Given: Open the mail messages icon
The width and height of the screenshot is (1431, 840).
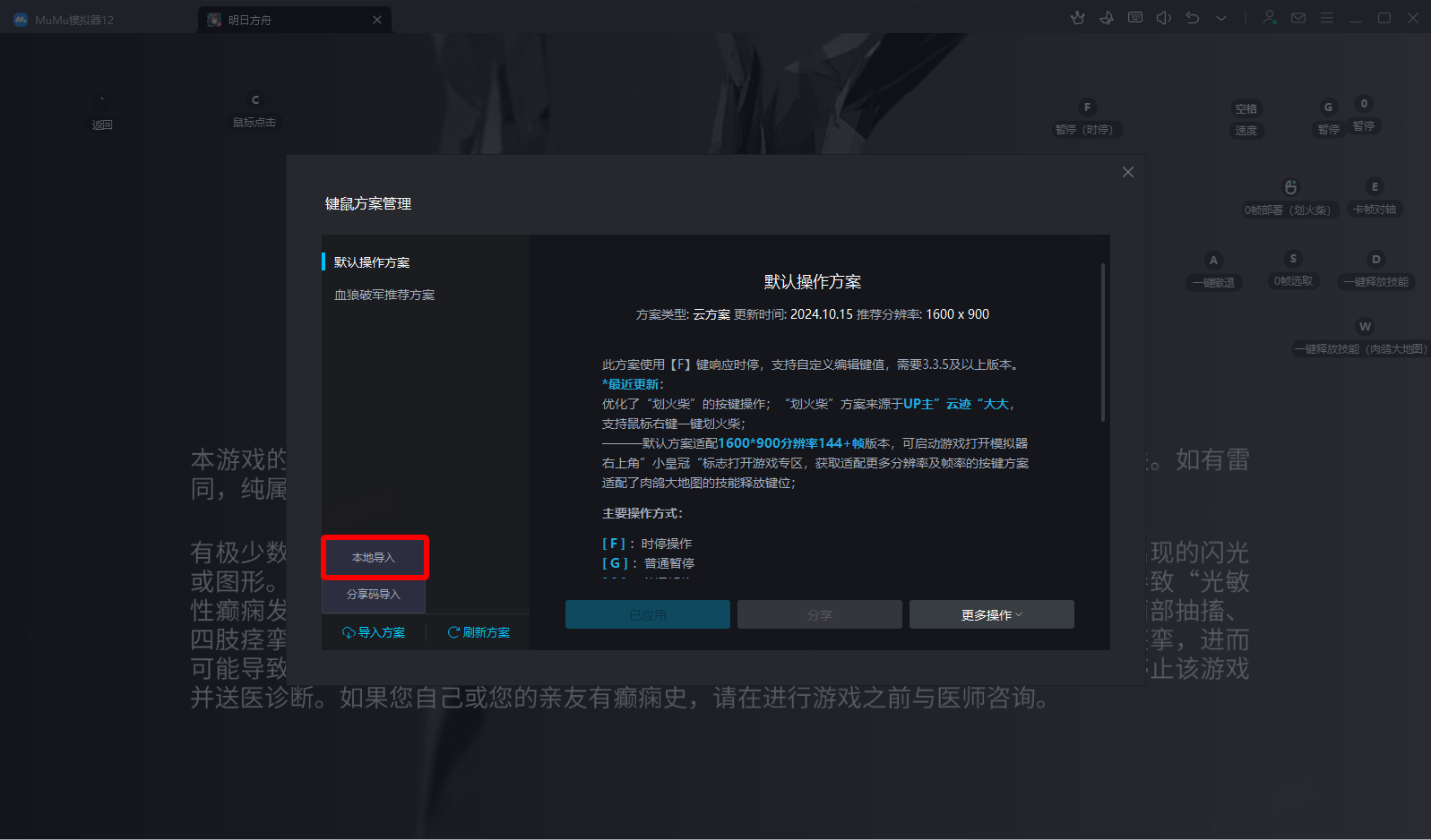Looking at the screenshot, I should pos(1298,18).
